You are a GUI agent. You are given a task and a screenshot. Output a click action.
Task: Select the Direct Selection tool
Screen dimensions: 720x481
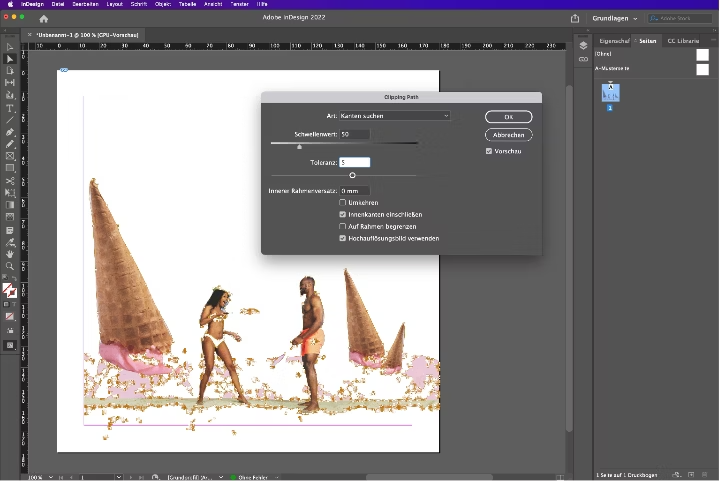[10, 59]
